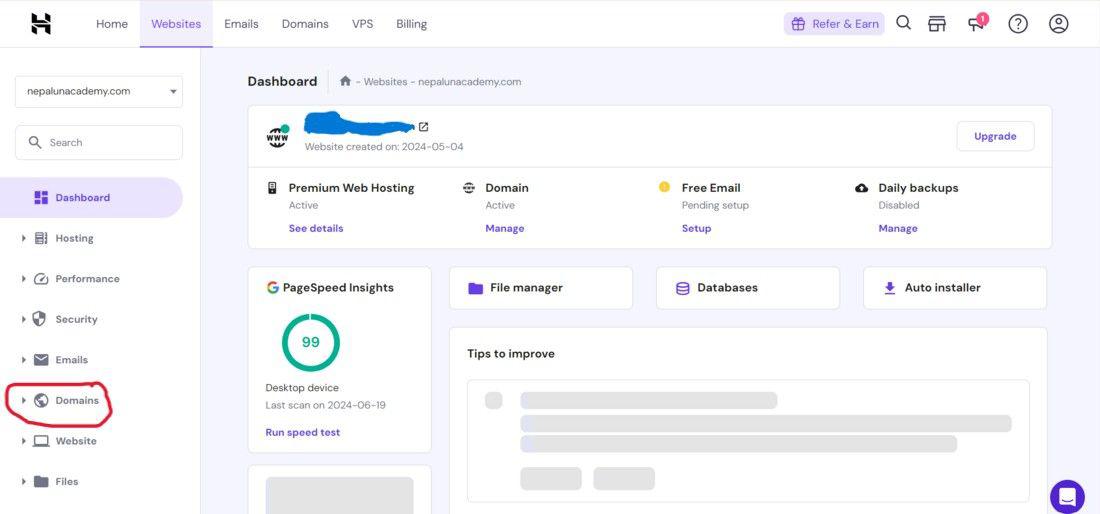Viewport: 1100px width, 514px height.
Task: Expand the Domains section arrow
Action: click(24, 400)
